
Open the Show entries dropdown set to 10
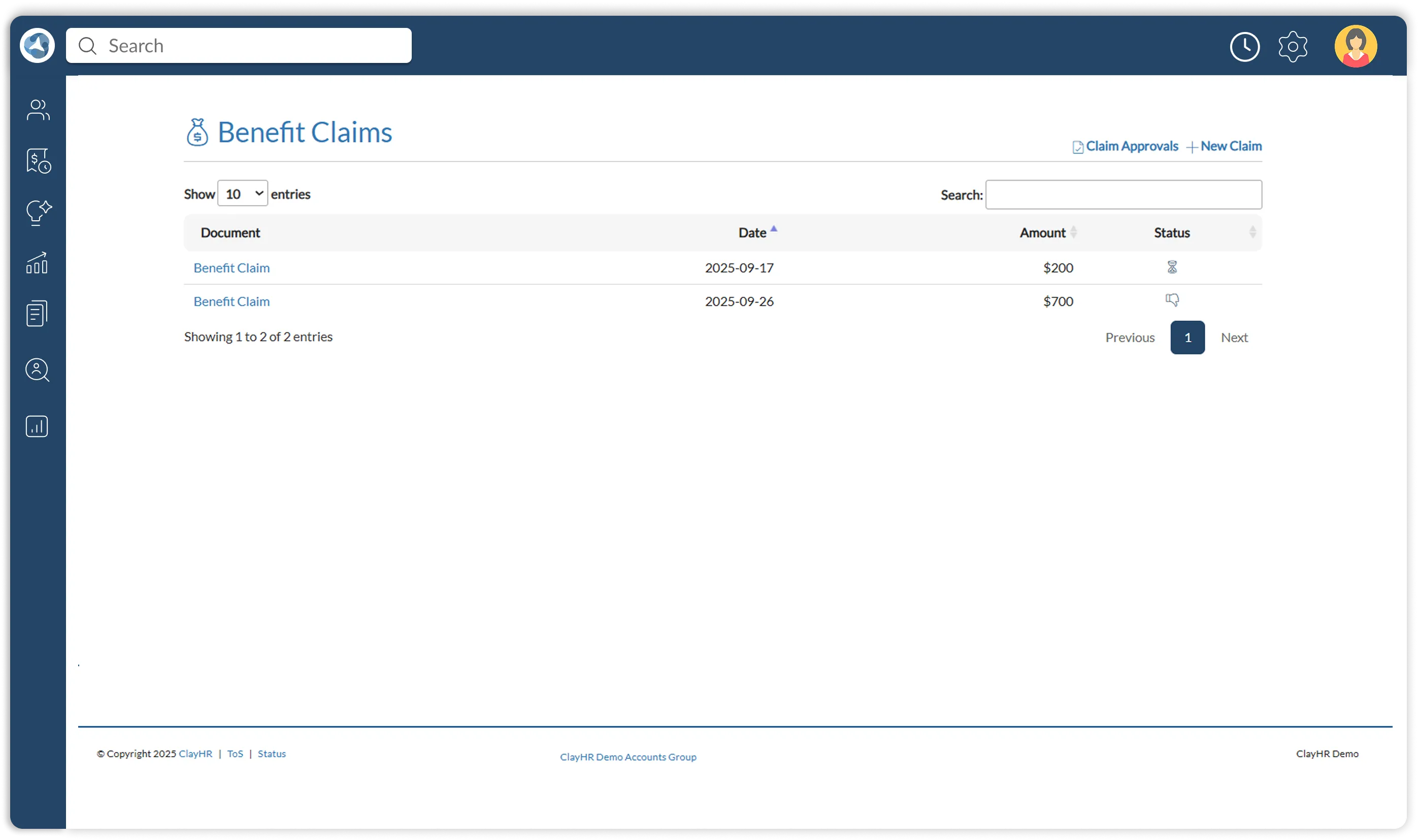242,193
